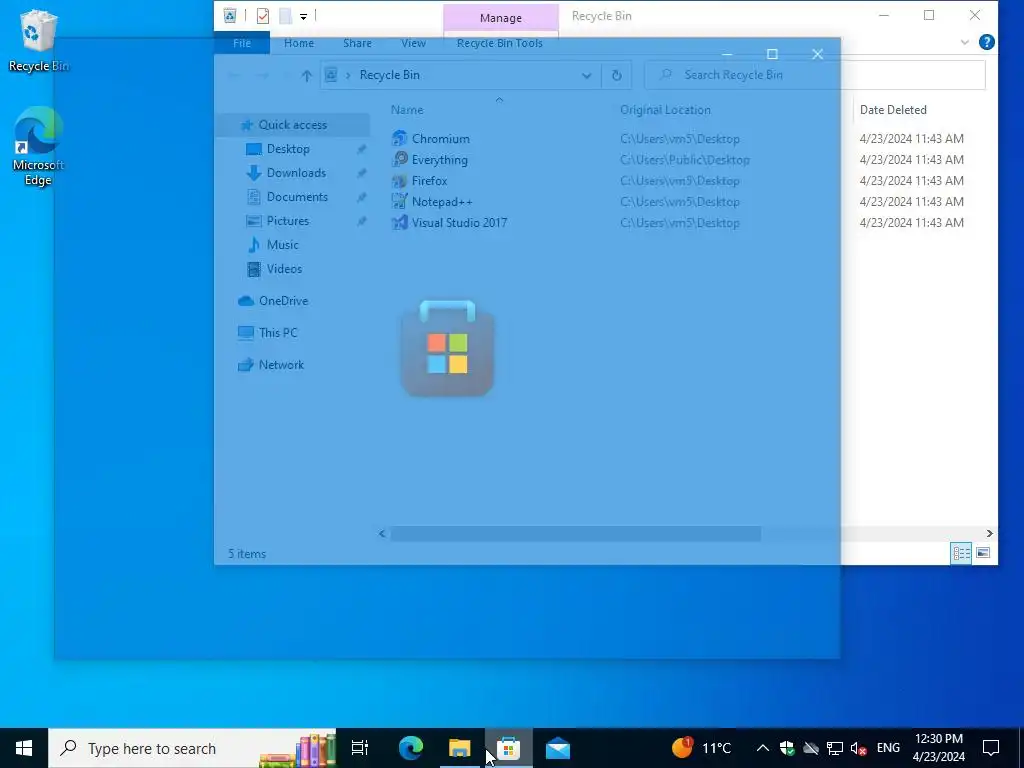Launch the Microsoft Edge desktop shortcut
The image size is (1024, 768).
pos(38,146)
